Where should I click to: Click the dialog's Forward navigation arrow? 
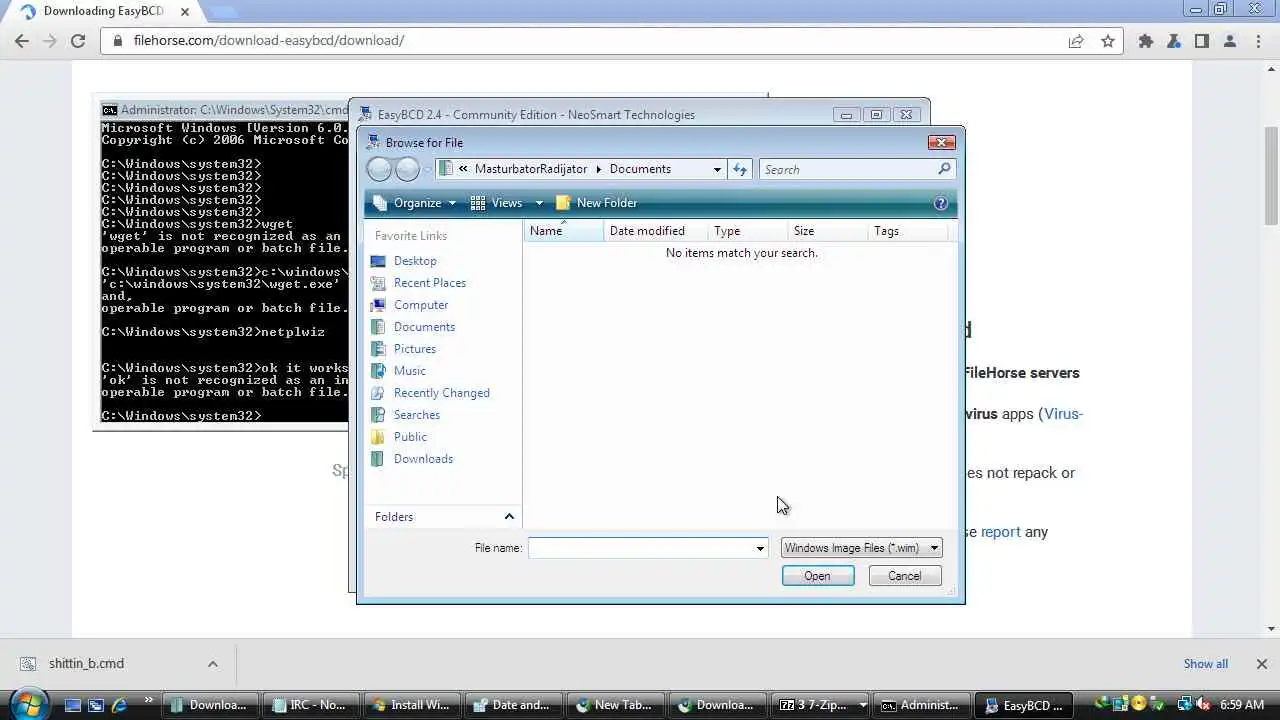(407, 169)
